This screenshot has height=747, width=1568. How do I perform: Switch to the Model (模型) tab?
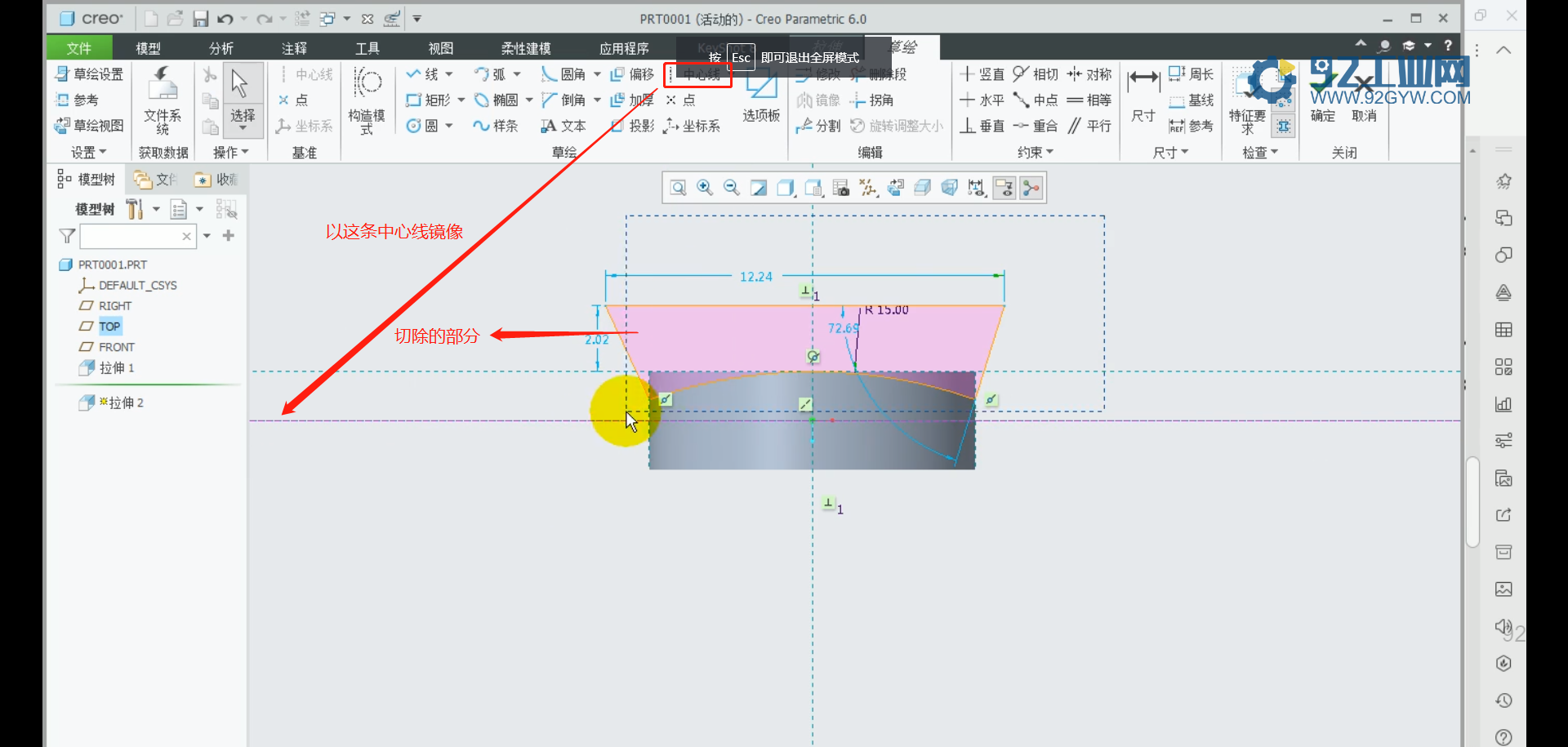[x=148, y=48]
